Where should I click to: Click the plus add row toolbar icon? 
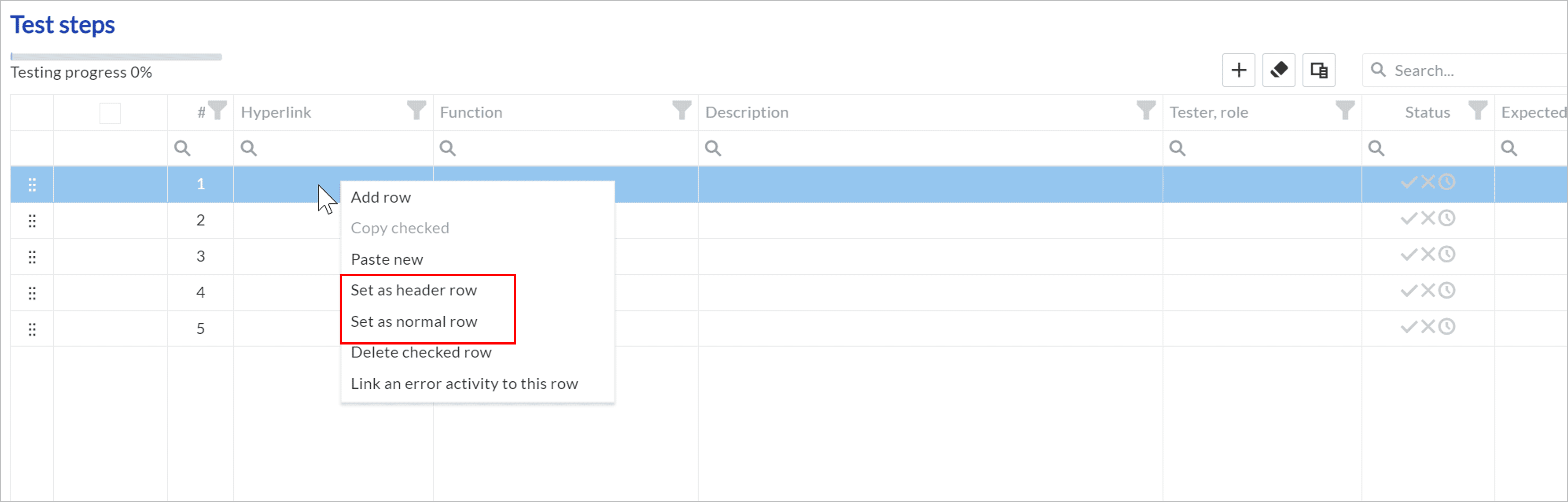tap(1238, 71)
